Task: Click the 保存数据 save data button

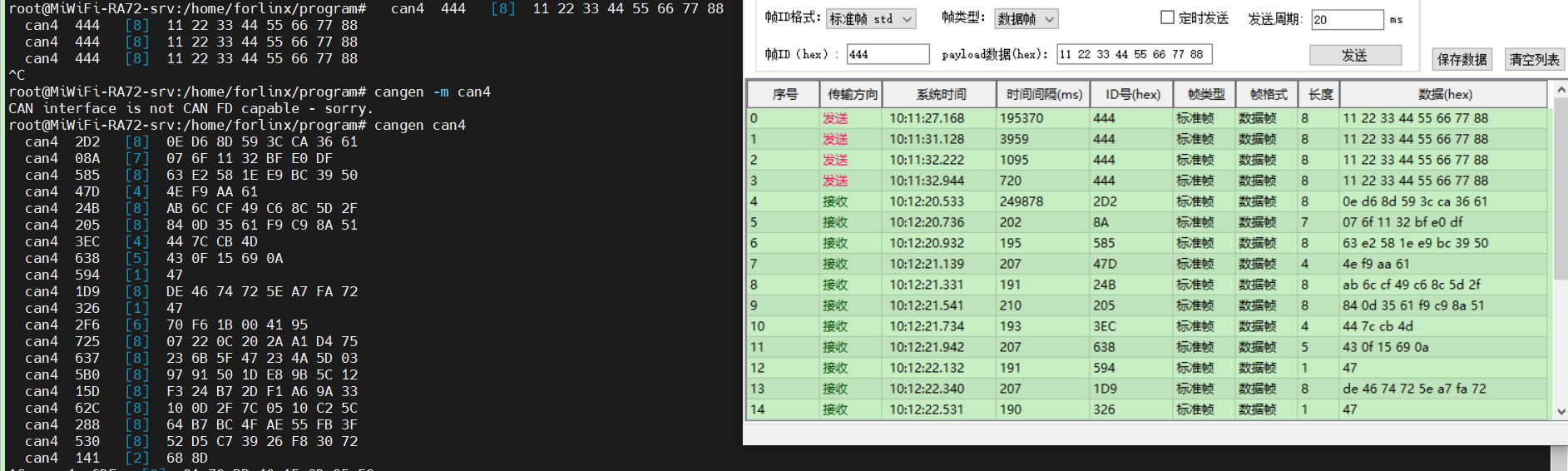Action: 1462,59
